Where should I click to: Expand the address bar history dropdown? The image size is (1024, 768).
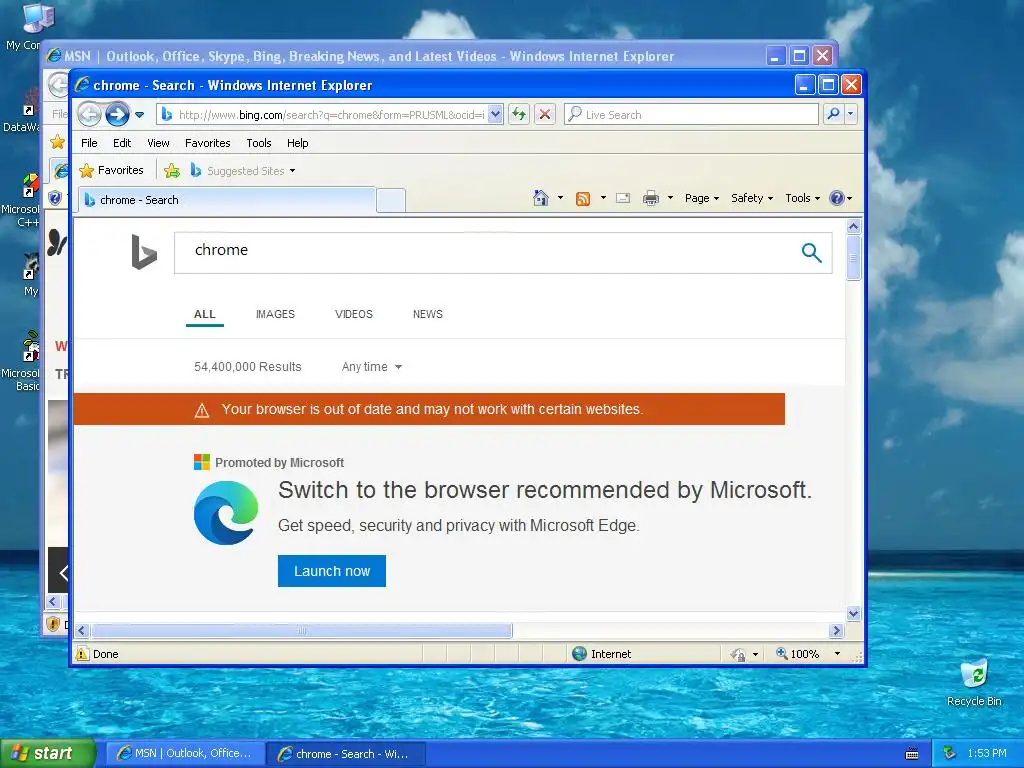click(495, 114)
